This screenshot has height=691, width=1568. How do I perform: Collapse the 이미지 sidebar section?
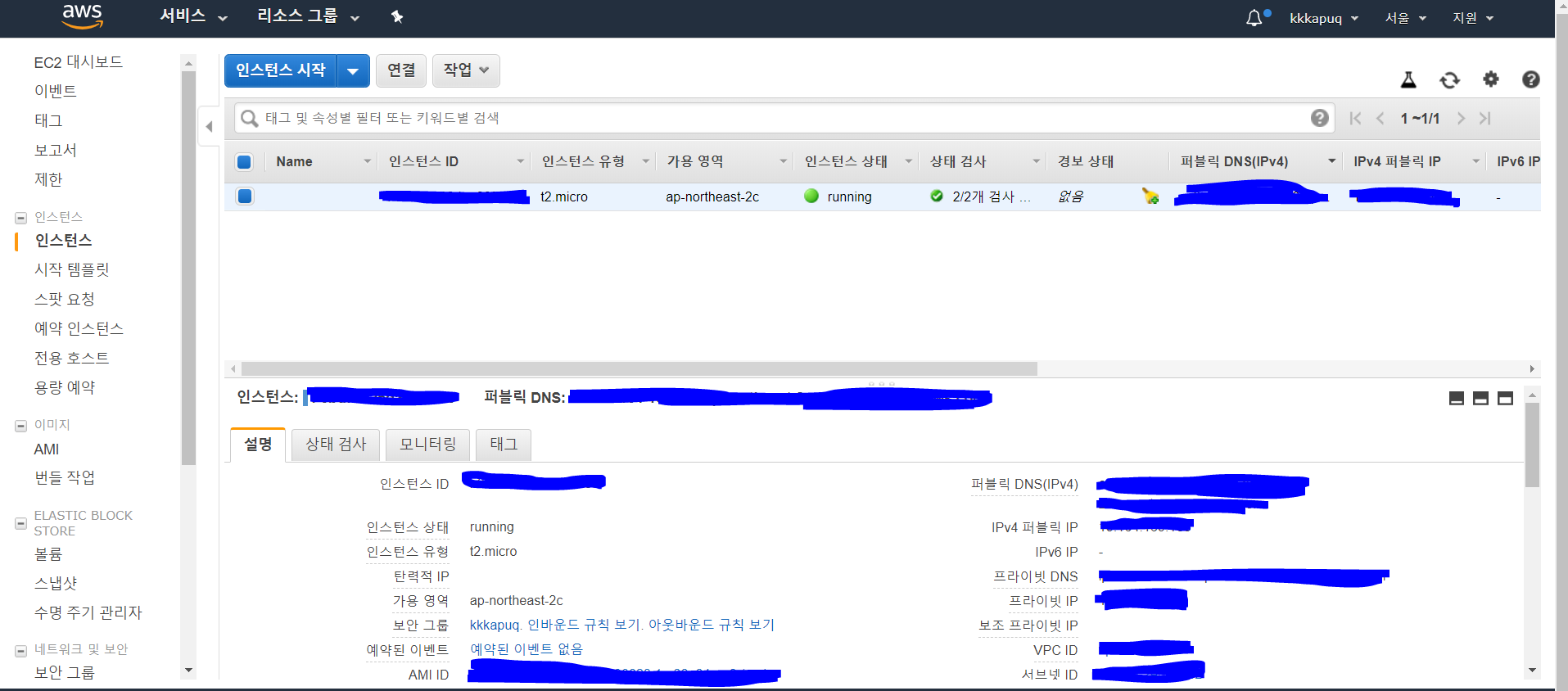tap(21, 426)
